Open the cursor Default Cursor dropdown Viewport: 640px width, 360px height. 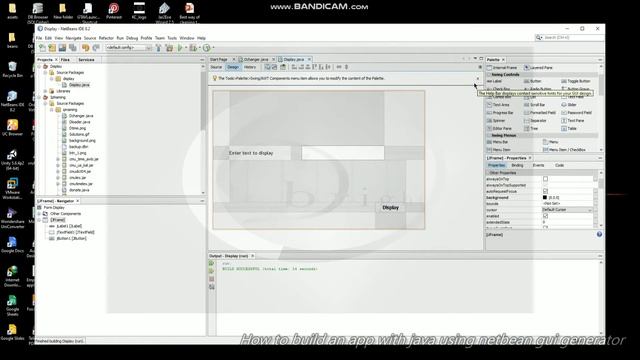coord(590,210)
